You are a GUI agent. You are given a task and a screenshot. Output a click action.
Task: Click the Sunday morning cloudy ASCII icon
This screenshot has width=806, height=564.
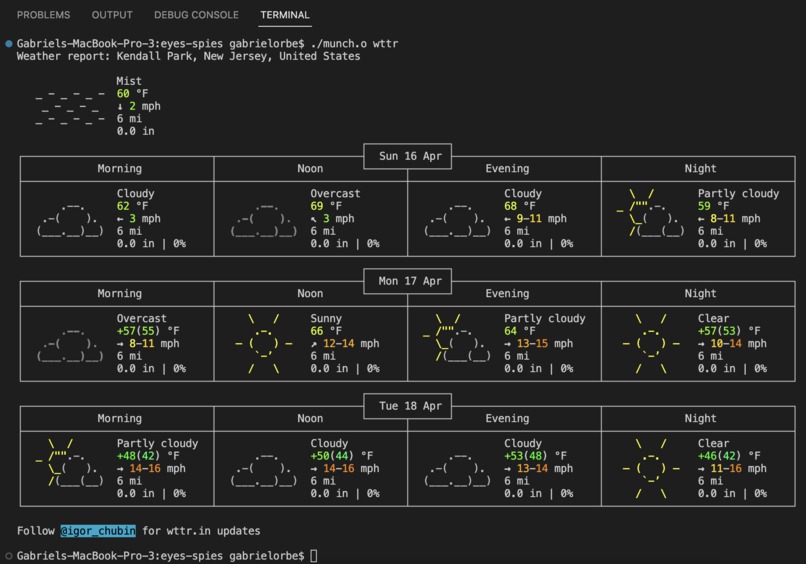(70, 219)
